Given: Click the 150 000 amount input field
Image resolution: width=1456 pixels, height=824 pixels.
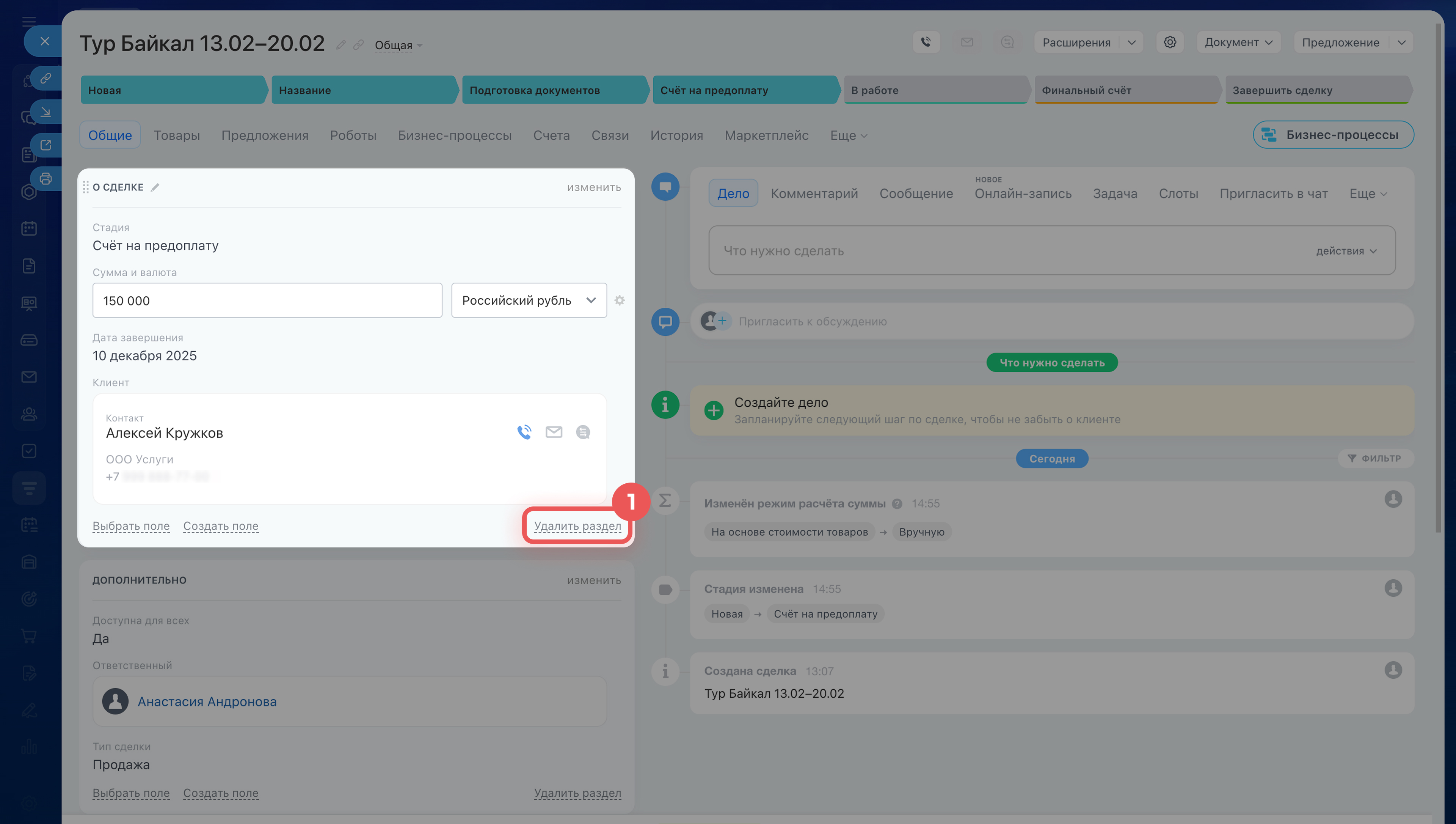Looking at the screenshot, I should (x=267, y=300).
